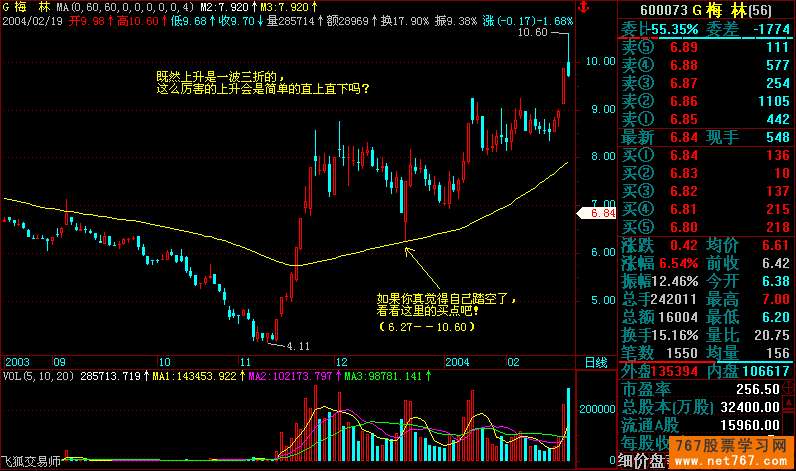Click the 4.11 low price marker on the chart
Viewport: 796px width, 471px height.
pyautogui.click(x=298, y=345)
